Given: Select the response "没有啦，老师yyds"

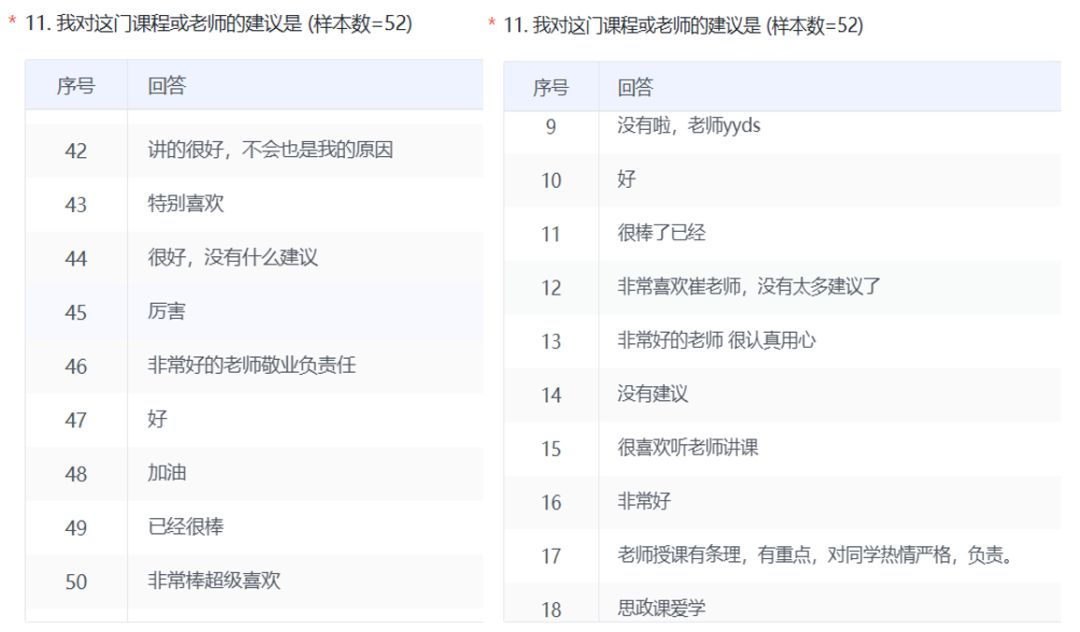Looking at the screenshot, I should [x=689, y=126].
